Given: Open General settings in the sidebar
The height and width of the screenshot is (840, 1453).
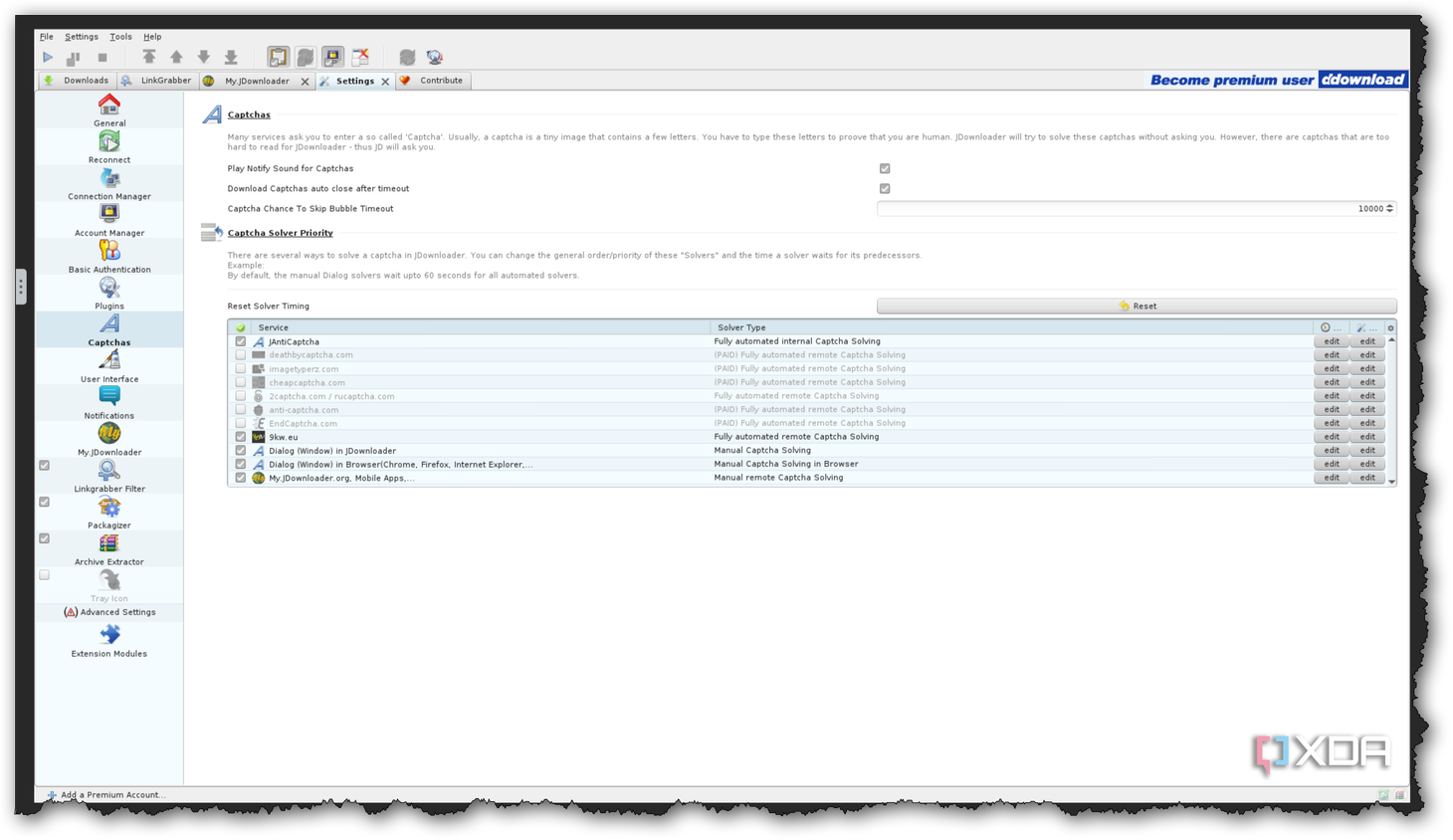Looking at the screenshot, I should (109, 110).
